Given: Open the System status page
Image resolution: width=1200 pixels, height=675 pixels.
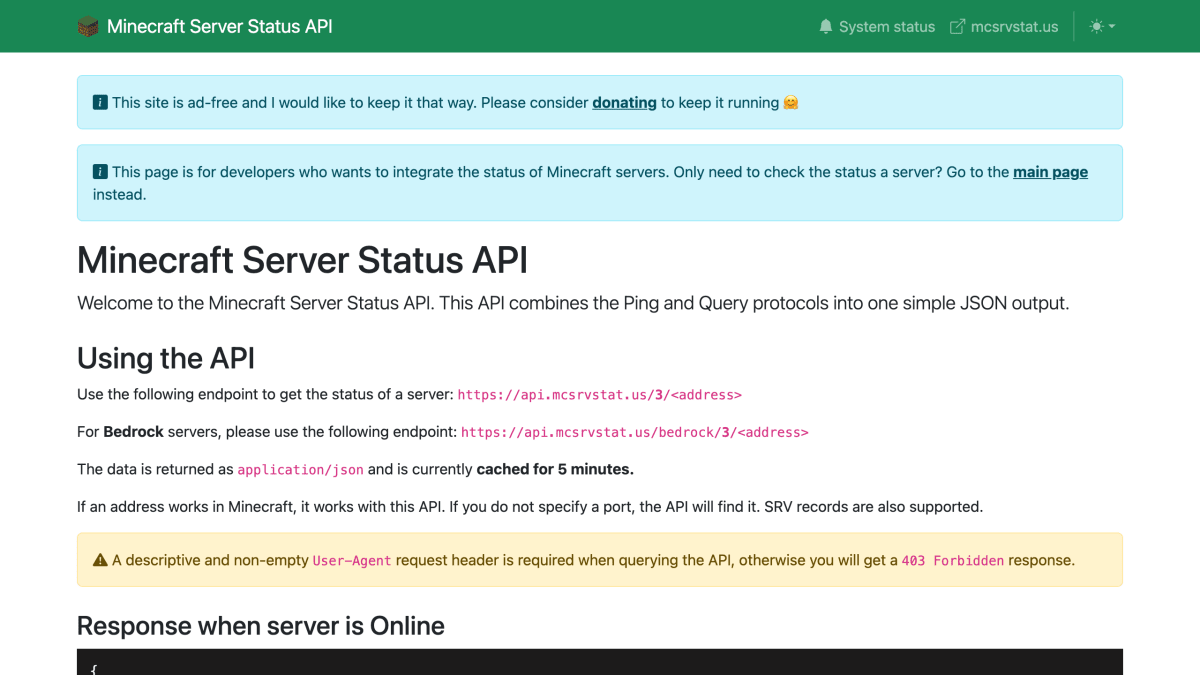Looking at the screenshot, I should click(x=877, y=27).
